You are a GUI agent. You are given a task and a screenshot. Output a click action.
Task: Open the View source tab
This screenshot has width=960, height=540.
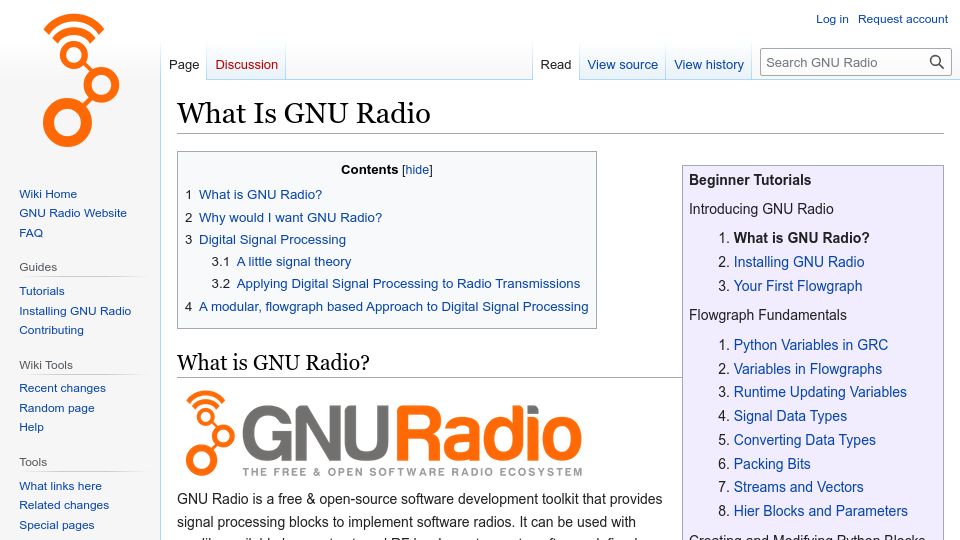click(x=622, y=64)
